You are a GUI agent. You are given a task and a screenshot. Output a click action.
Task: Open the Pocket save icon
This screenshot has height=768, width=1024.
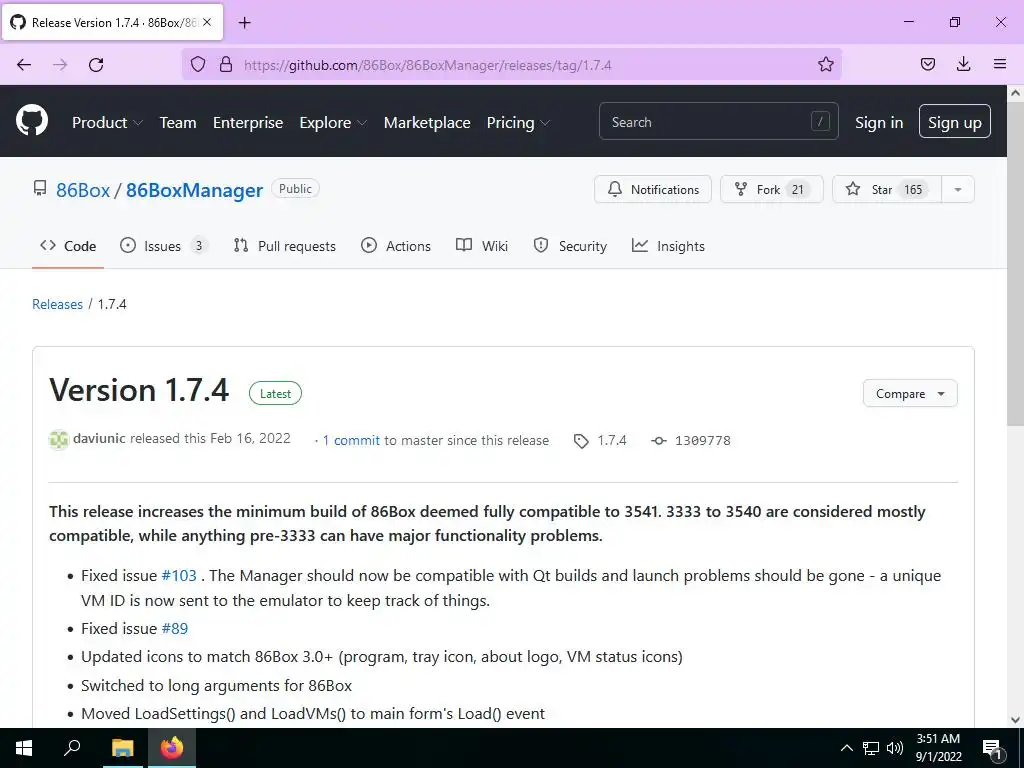point(927,64)
